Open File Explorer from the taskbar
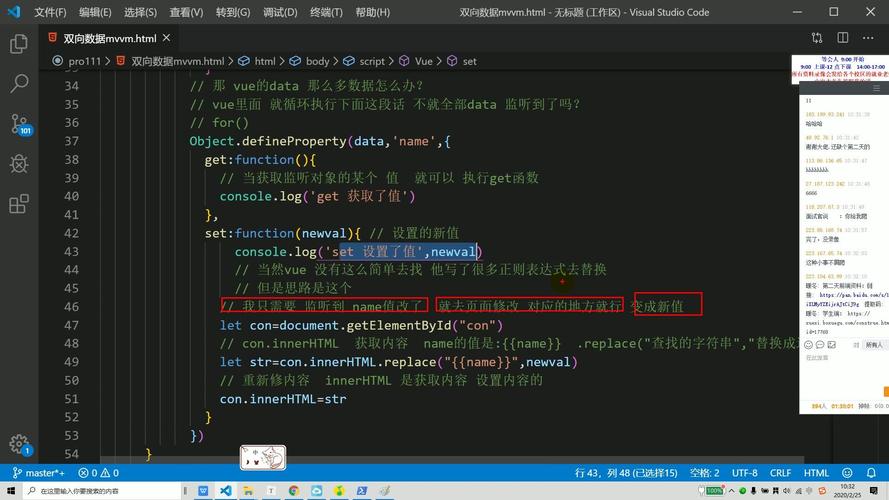This screenshot has height=500, width=889. pyautogui.click(x=248, y=490)
